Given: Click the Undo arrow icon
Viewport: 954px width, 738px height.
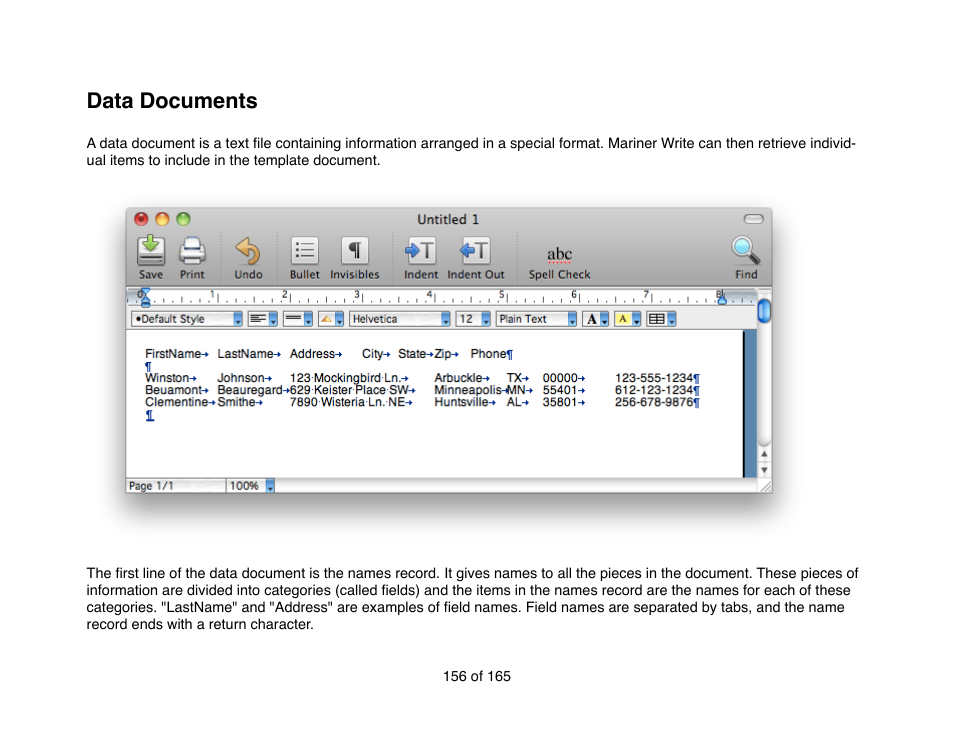Looking at the screenshot, I should coord(248,251).
